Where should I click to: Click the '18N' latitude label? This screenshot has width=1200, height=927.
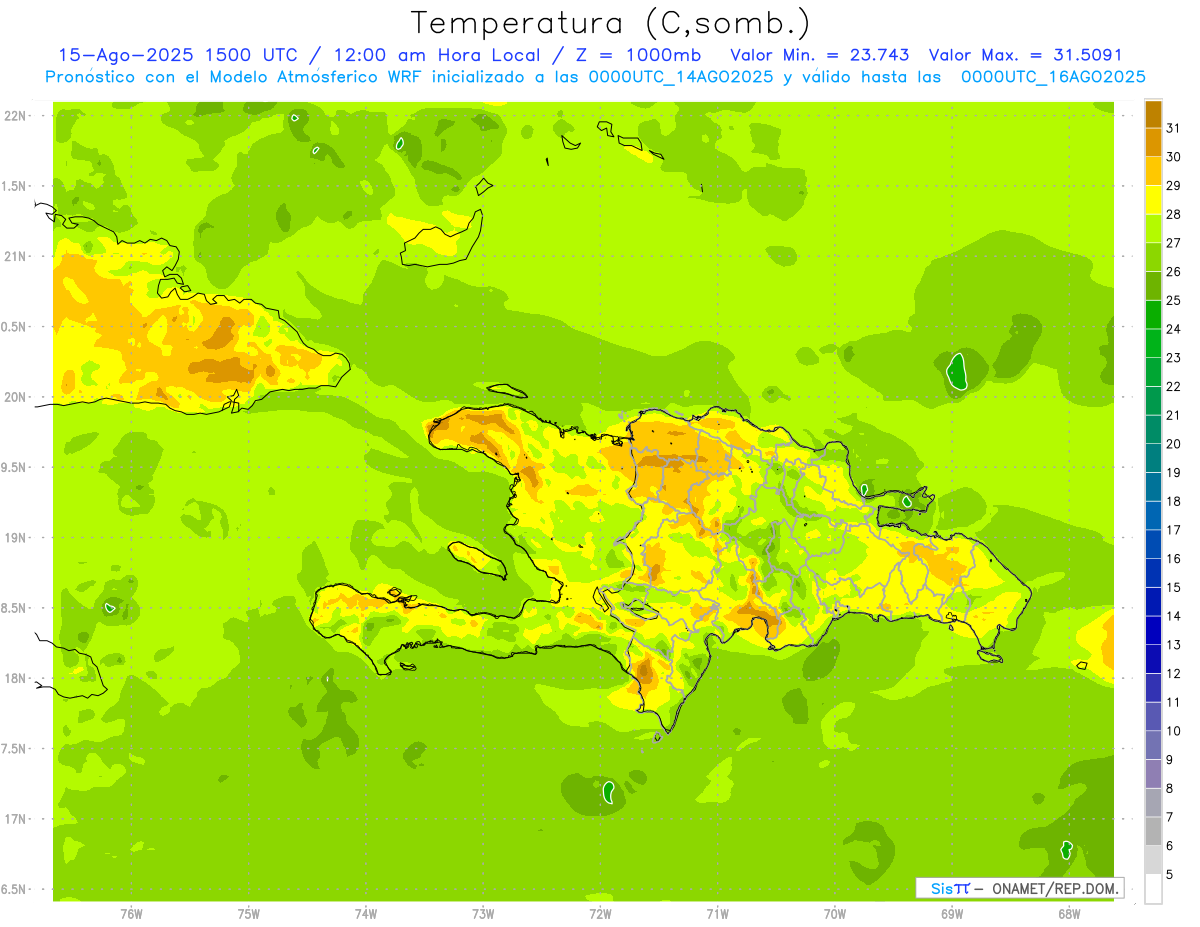(x=15, y=678)
